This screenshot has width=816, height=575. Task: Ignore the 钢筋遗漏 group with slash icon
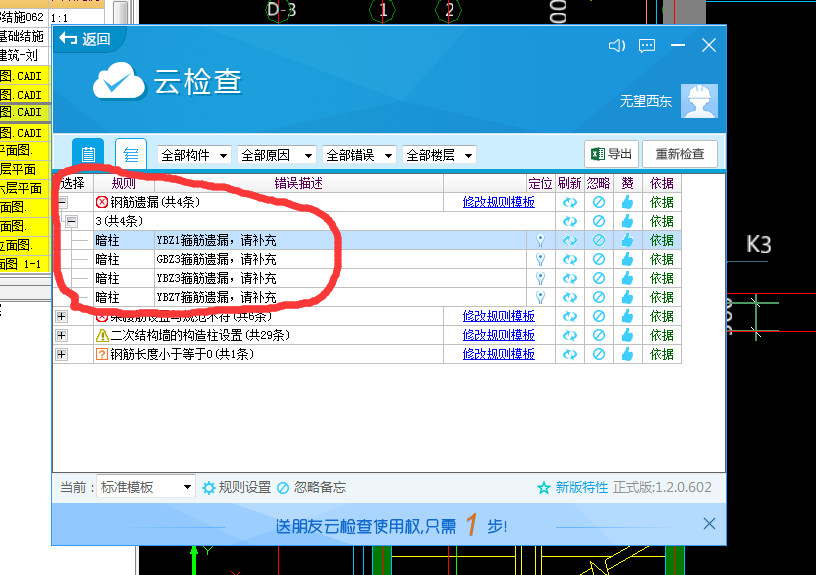[x=599, y=202]
